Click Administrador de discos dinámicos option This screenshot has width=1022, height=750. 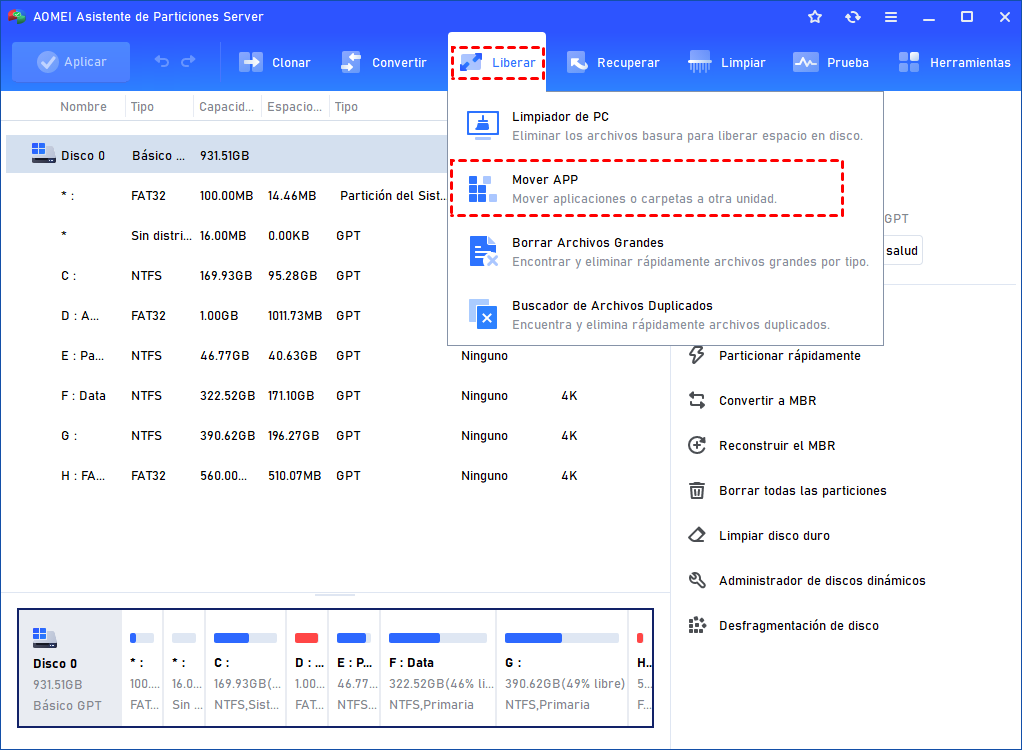pyautogui.click(x=822, y=581)
